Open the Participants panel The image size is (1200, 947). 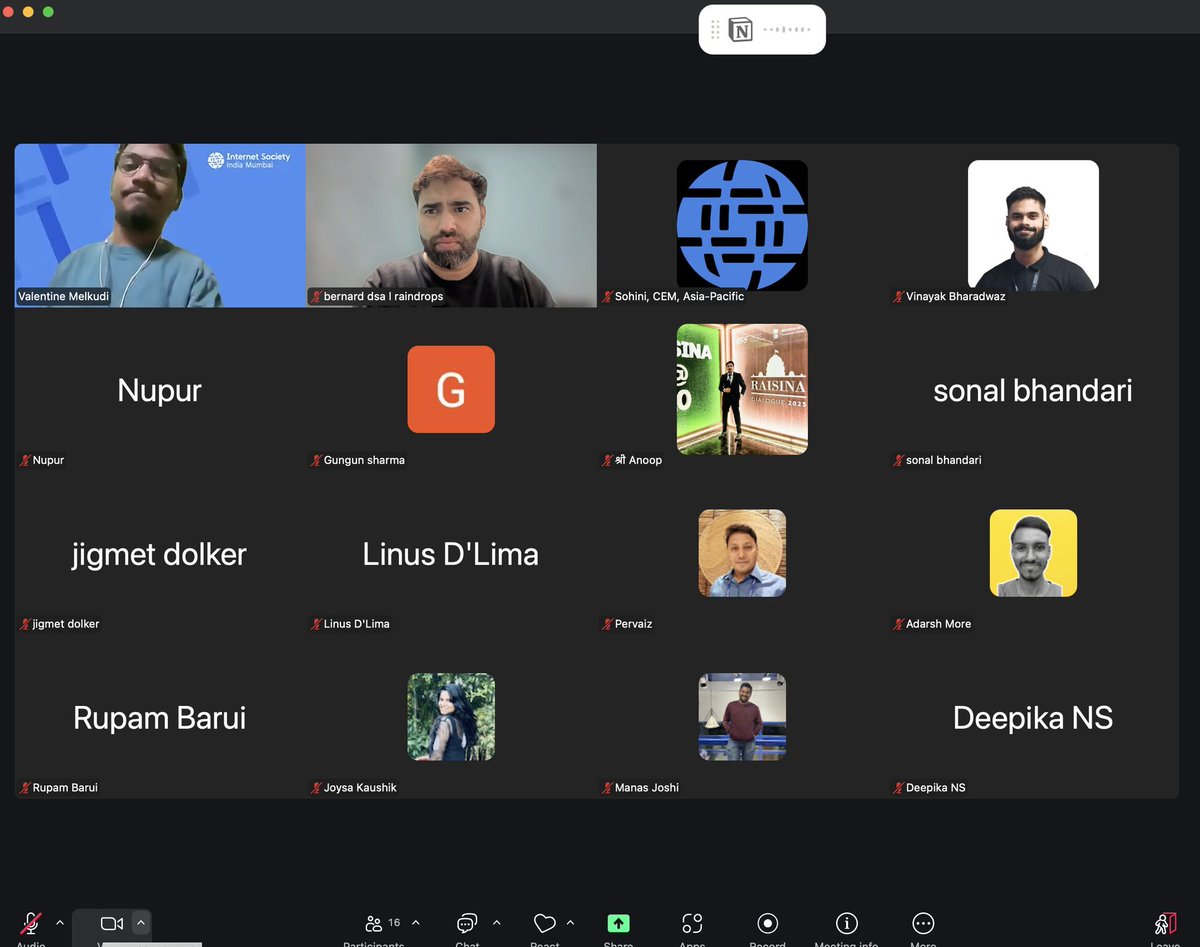click(x=374, y=923)
